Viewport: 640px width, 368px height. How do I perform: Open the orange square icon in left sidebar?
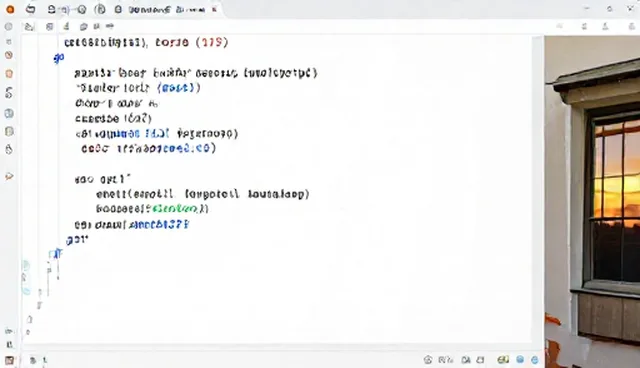tap(9, 74)
